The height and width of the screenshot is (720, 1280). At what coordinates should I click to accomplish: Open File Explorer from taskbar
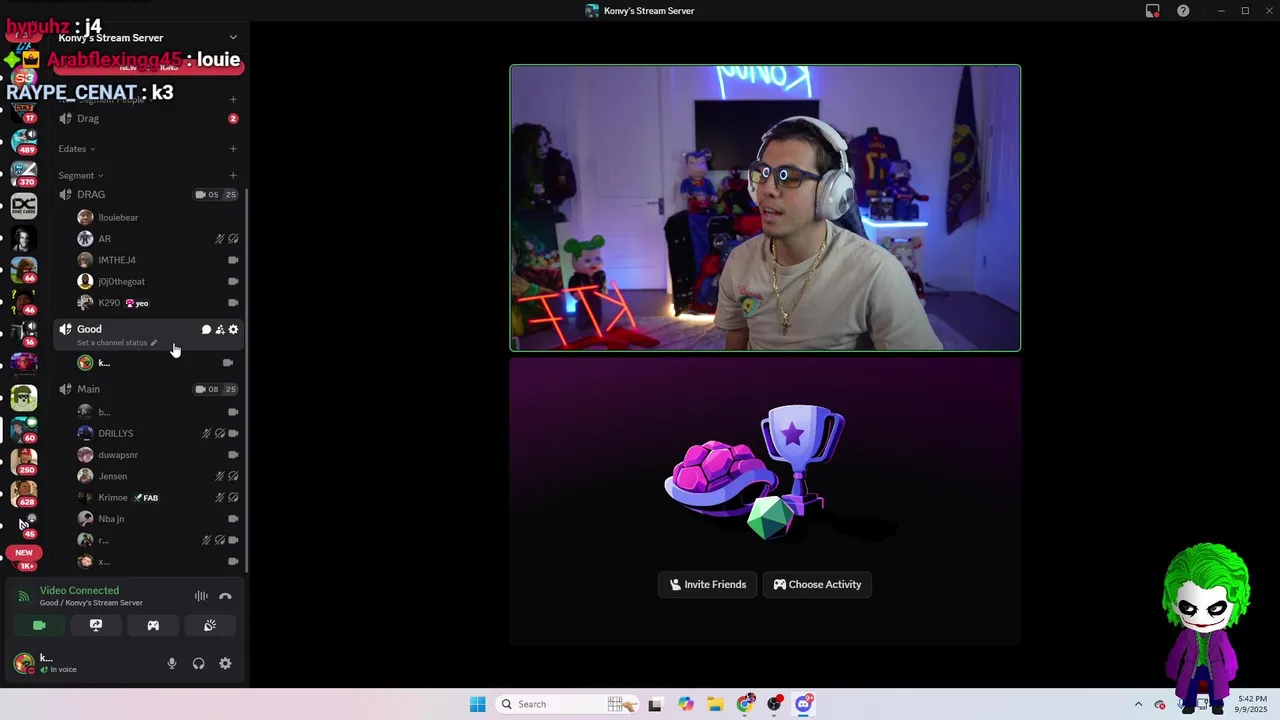(715, 704)
